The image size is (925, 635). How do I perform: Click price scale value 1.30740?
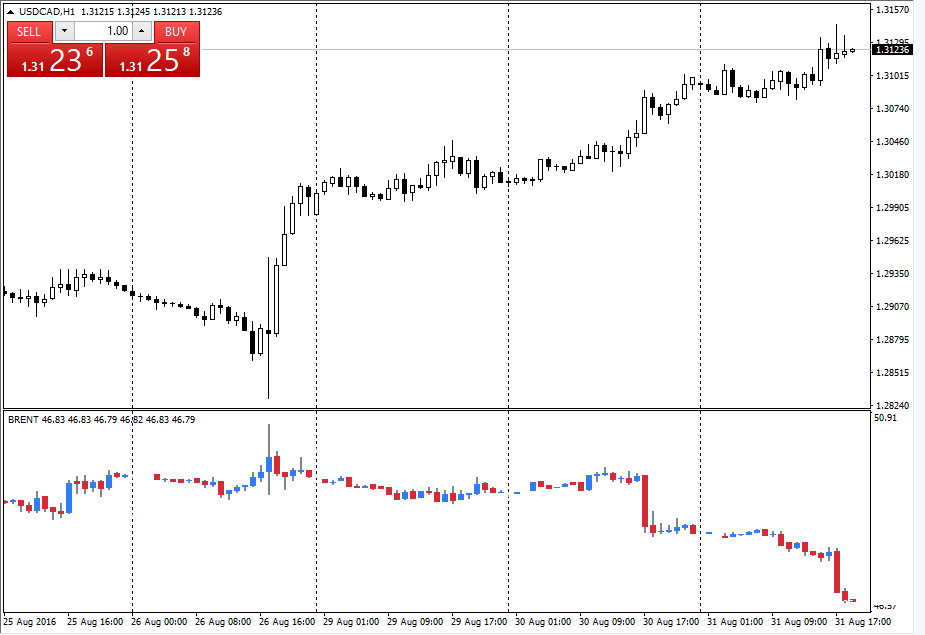pos(893,109)
